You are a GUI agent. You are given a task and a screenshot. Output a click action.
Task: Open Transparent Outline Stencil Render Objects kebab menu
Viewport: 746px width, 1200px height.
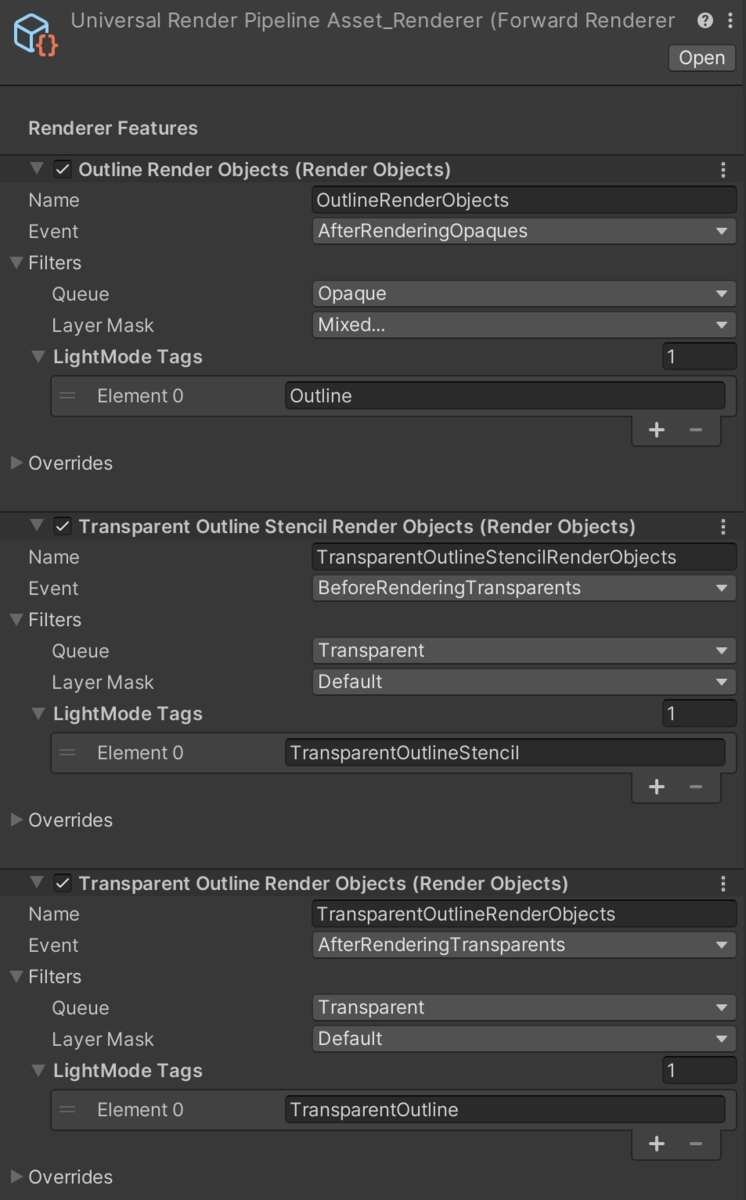point(723,527)
